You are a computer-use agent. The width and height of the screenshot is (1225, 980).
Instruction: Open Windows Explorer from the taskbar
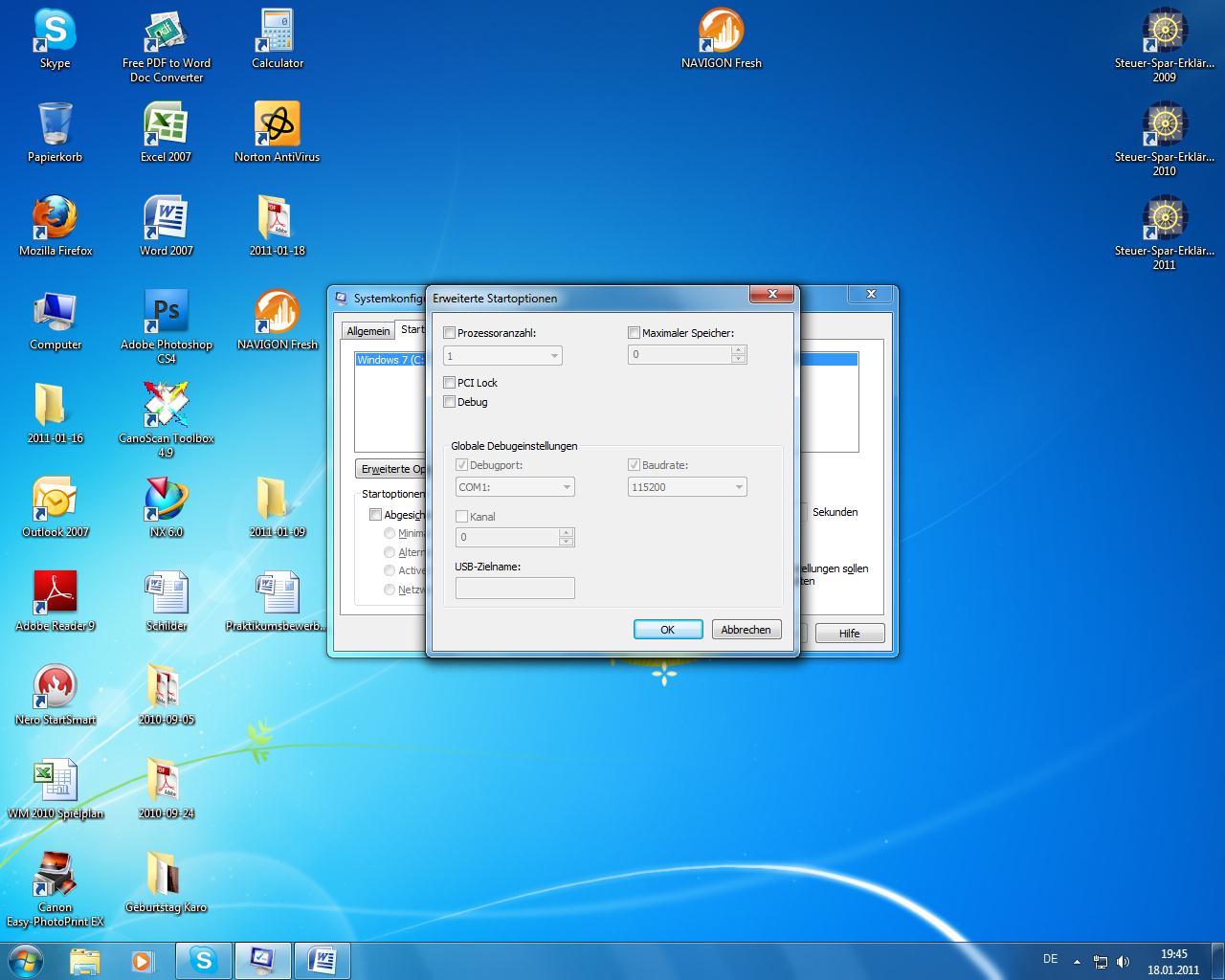84,960
